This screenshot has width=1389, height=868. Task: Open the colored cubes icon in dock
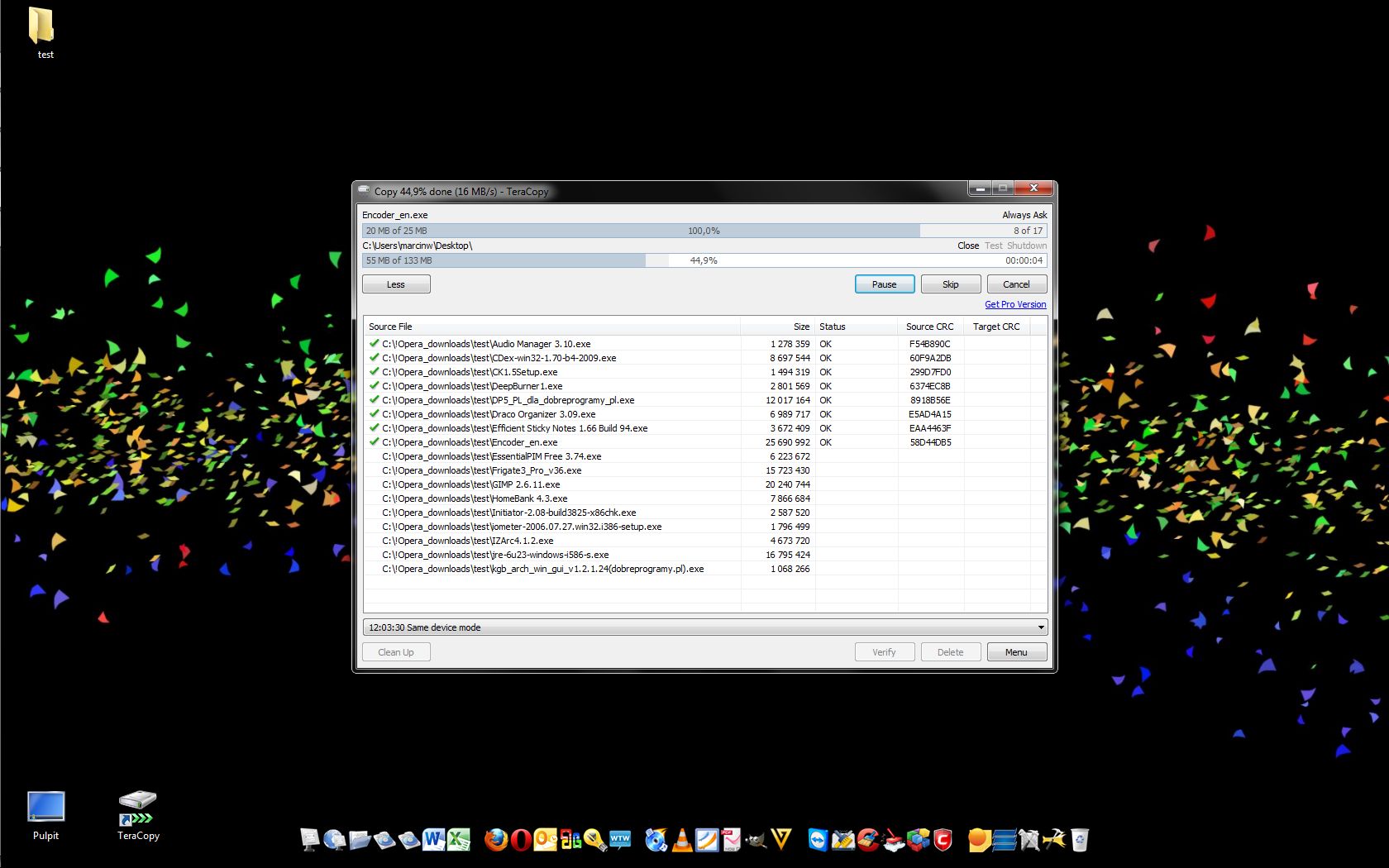(919, 840)
